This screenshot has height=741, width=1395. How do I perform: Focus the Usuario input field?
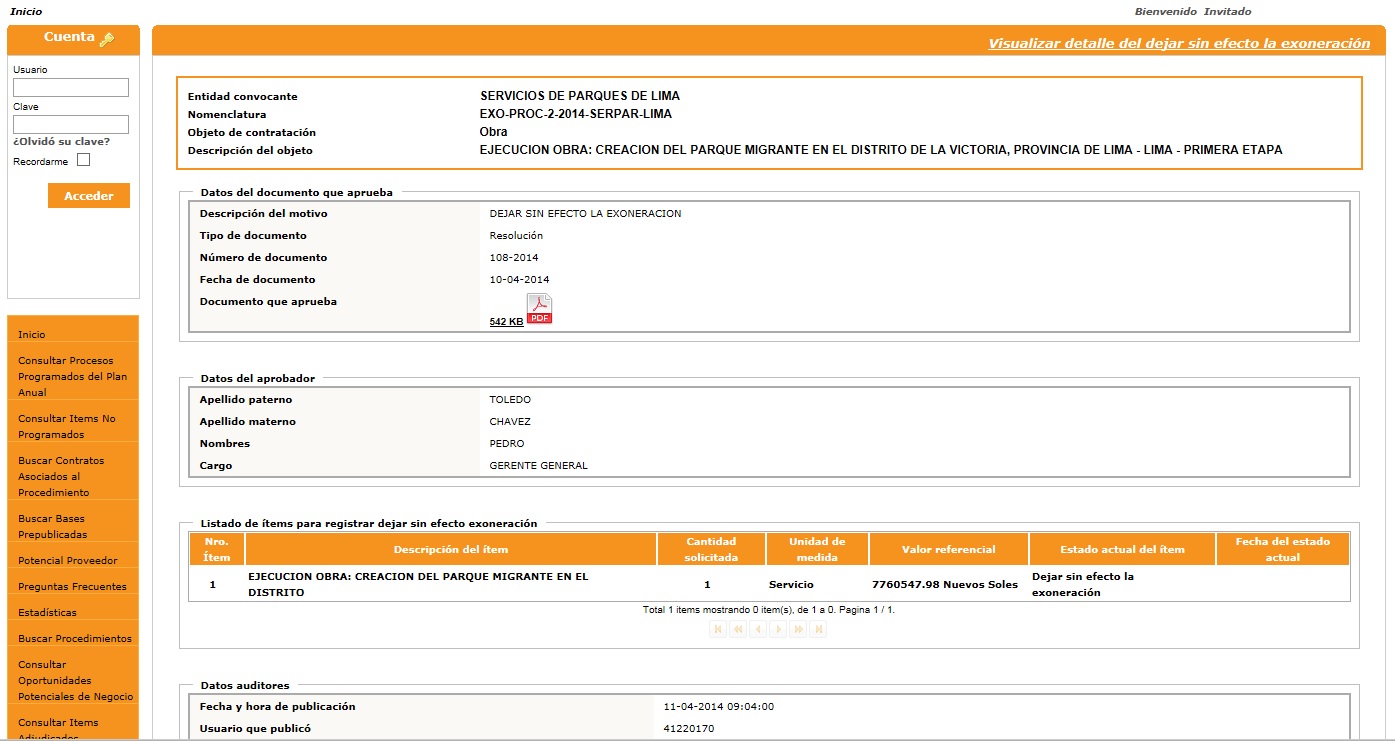71,88
